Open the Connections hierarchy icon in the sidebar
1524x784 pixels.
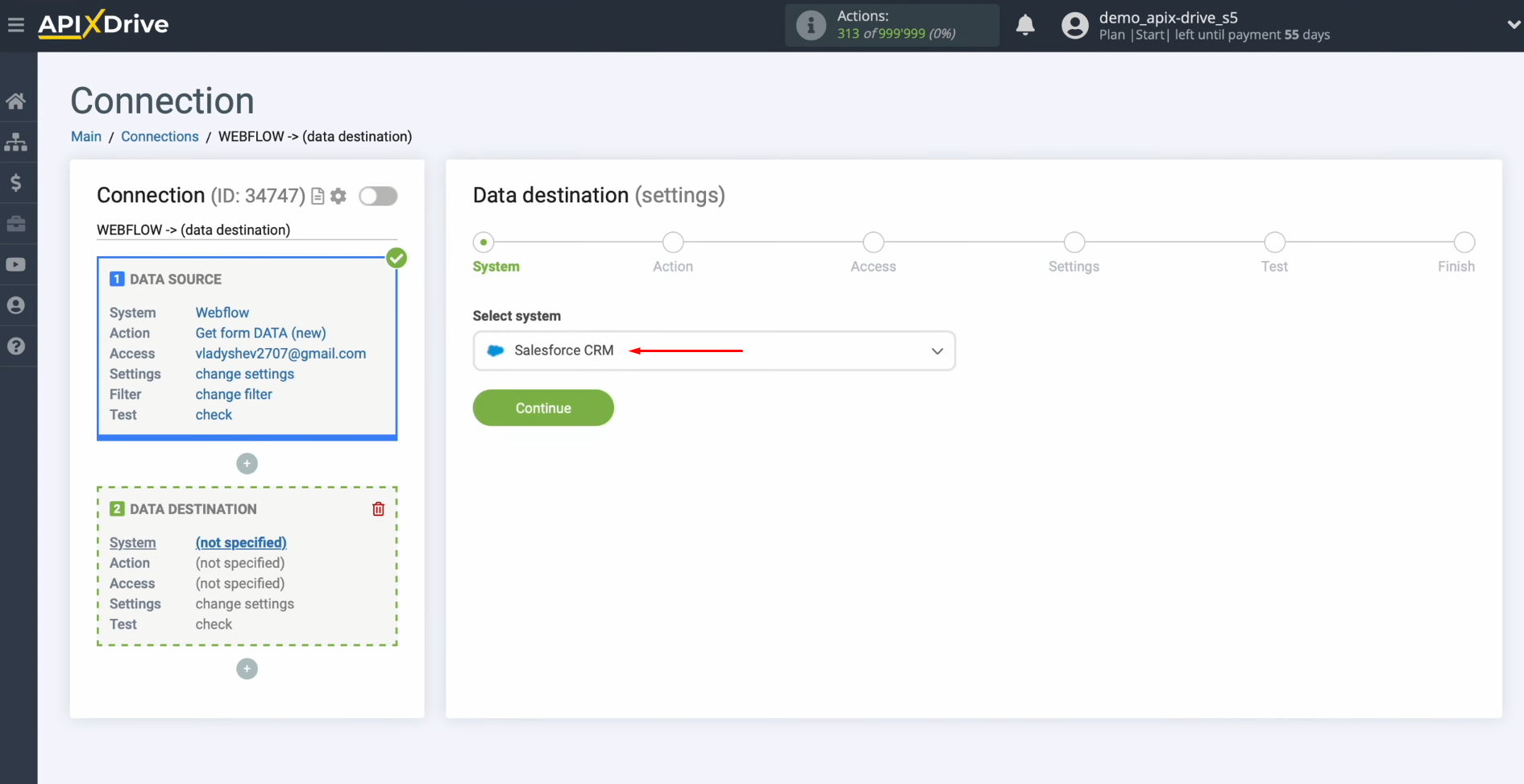(x=17, y=142)
